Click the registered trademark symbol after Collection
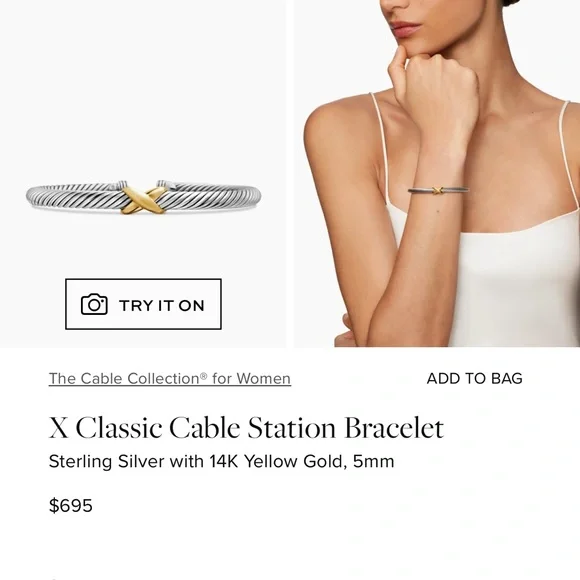Image resolution: width=580 pixels, height=580 pixels. 203,376
